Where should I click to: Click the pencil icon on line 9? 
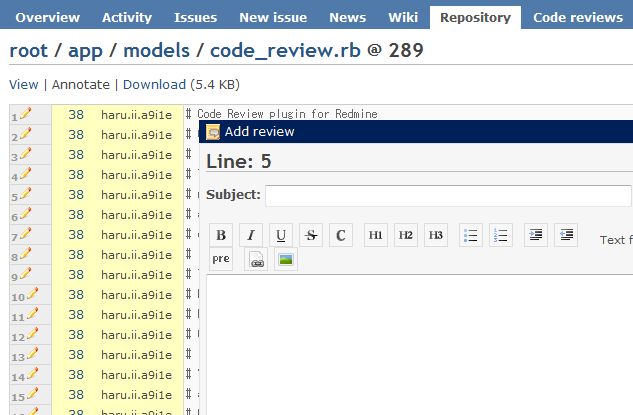[26, 274]
